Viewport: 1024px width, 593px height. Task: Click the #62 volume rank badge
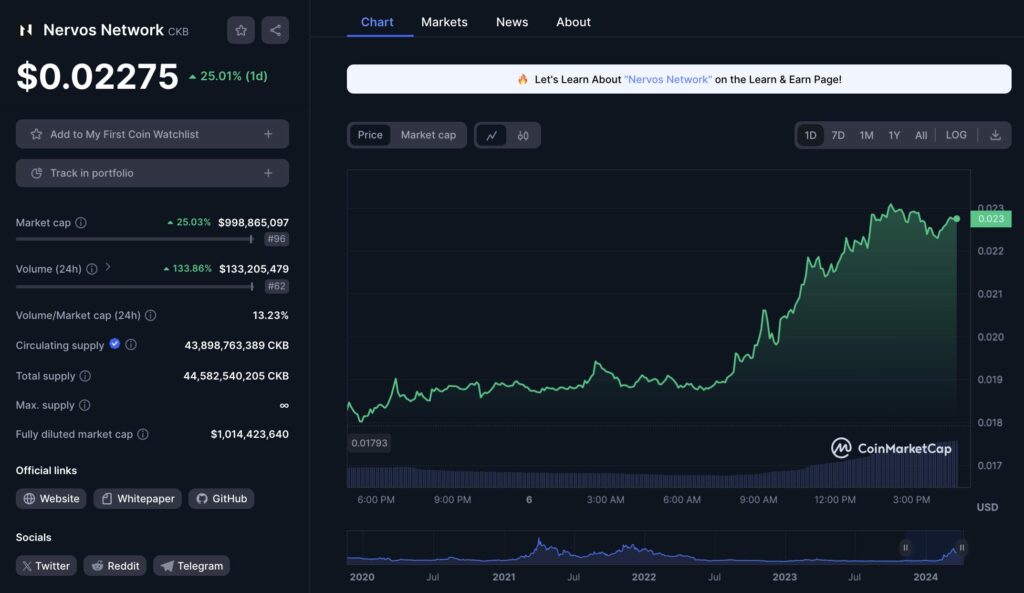point(276,286)
